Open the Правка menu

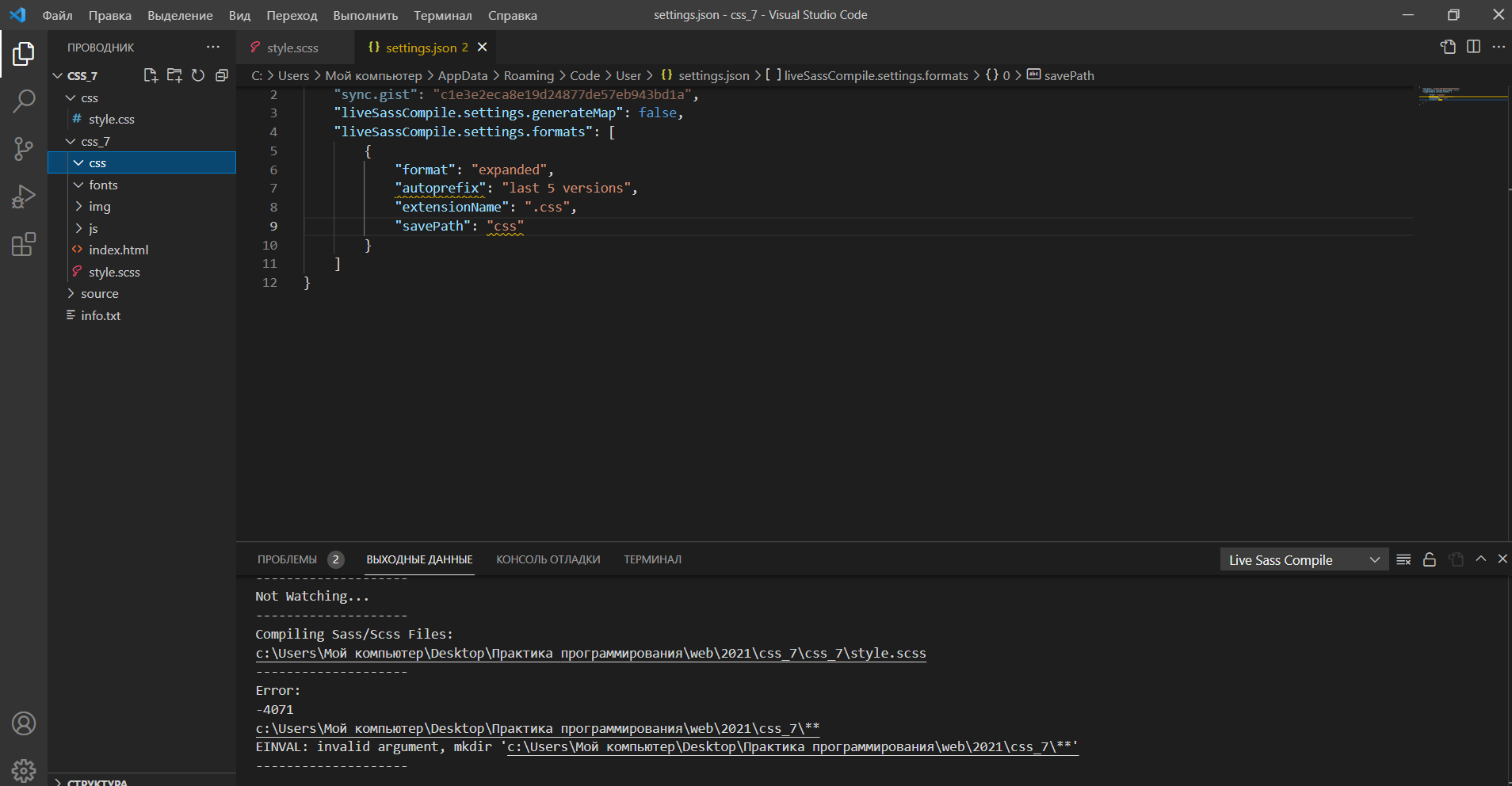coord(110,15)
